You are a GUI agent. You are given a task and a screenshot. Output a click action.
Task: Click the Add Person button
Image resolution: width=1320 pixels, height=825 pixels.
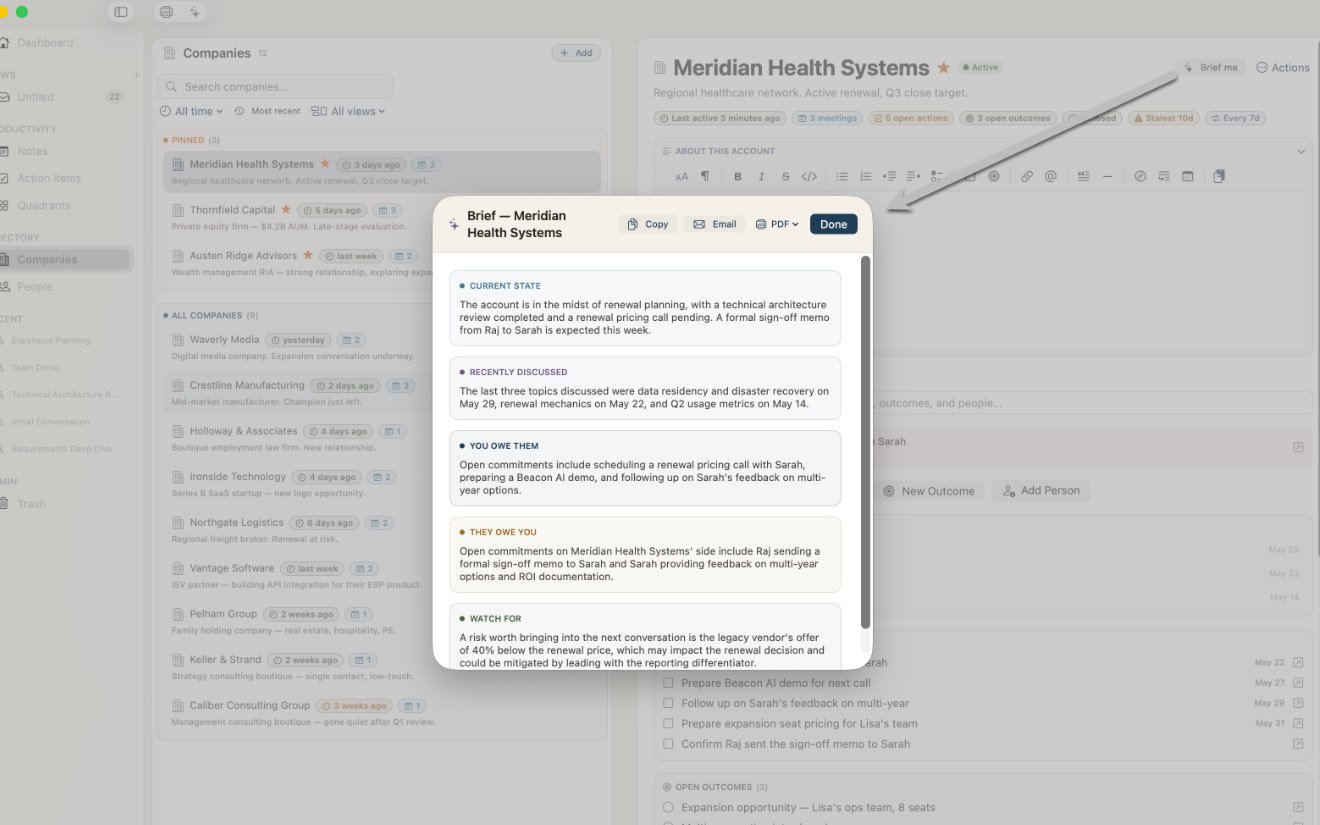[1041, 491]
